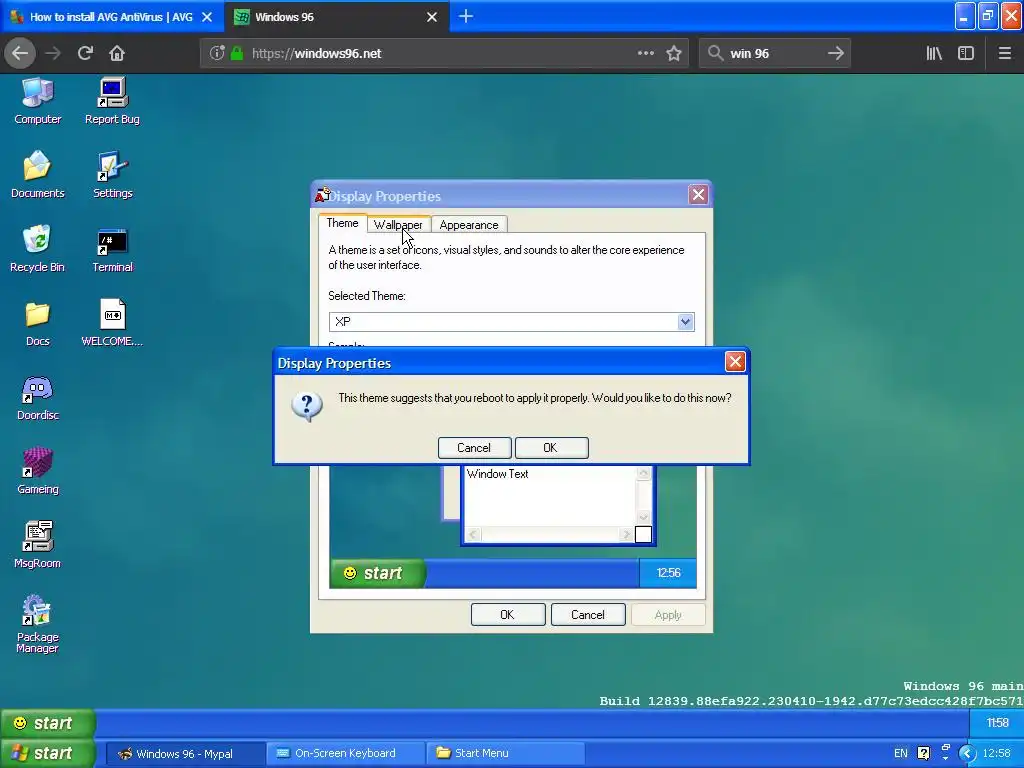Reload the windows96.net page
Image resolution: width=1024 pixels, height=768 pixels.
pyautogui.click(x=85, y=54)
